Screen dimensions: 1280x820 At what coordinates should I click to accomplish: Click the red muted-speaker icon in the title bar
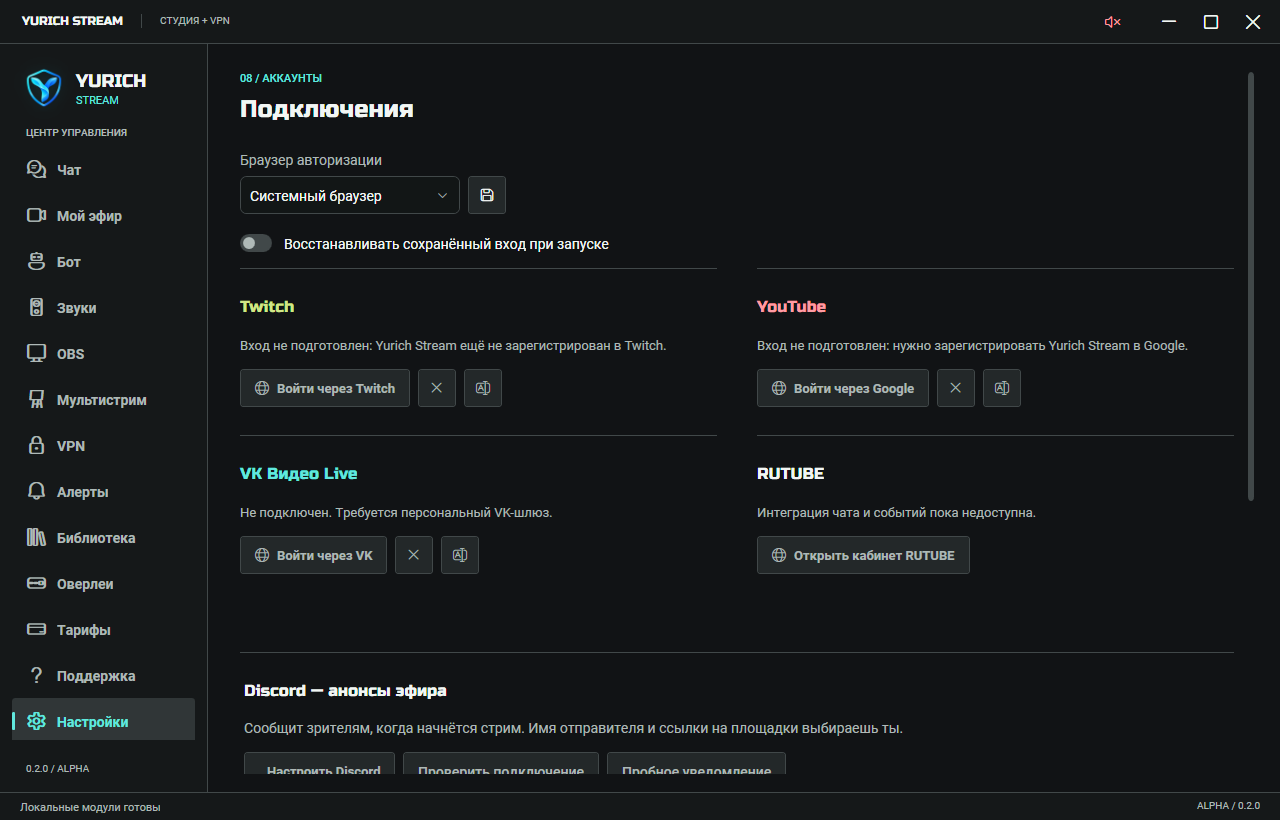(1112, 22)
